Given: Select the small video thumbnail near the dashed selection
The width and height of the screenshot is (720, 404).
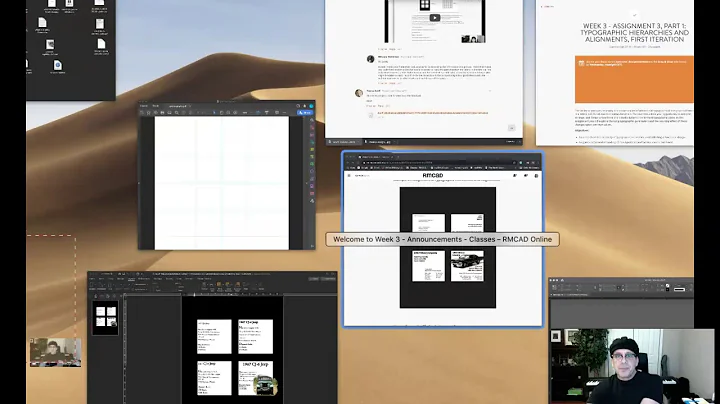Looking at the screenshot, I should click(x=56, y=352).
